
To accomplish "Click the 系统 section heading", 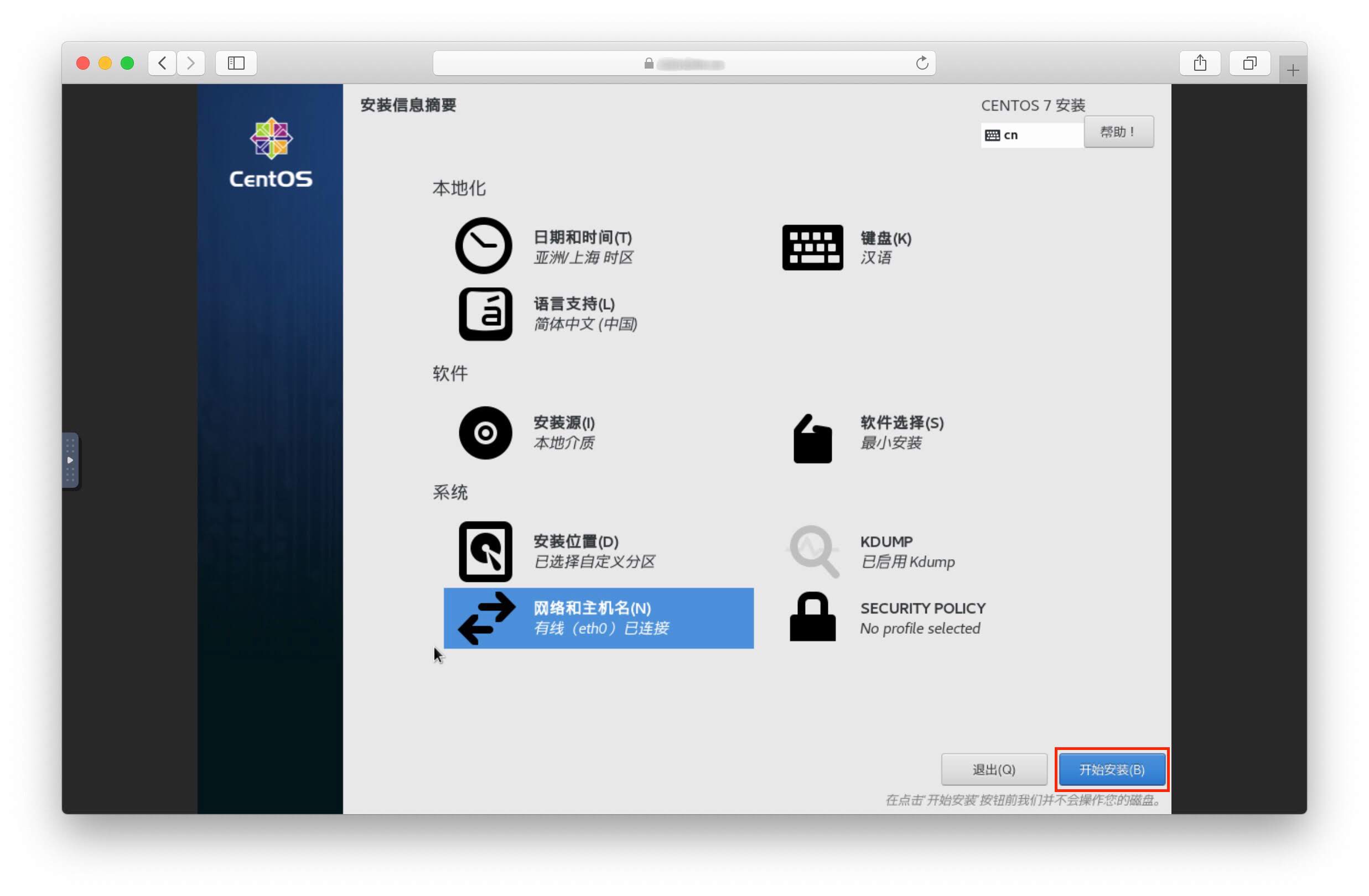I will tap(450, 492).
